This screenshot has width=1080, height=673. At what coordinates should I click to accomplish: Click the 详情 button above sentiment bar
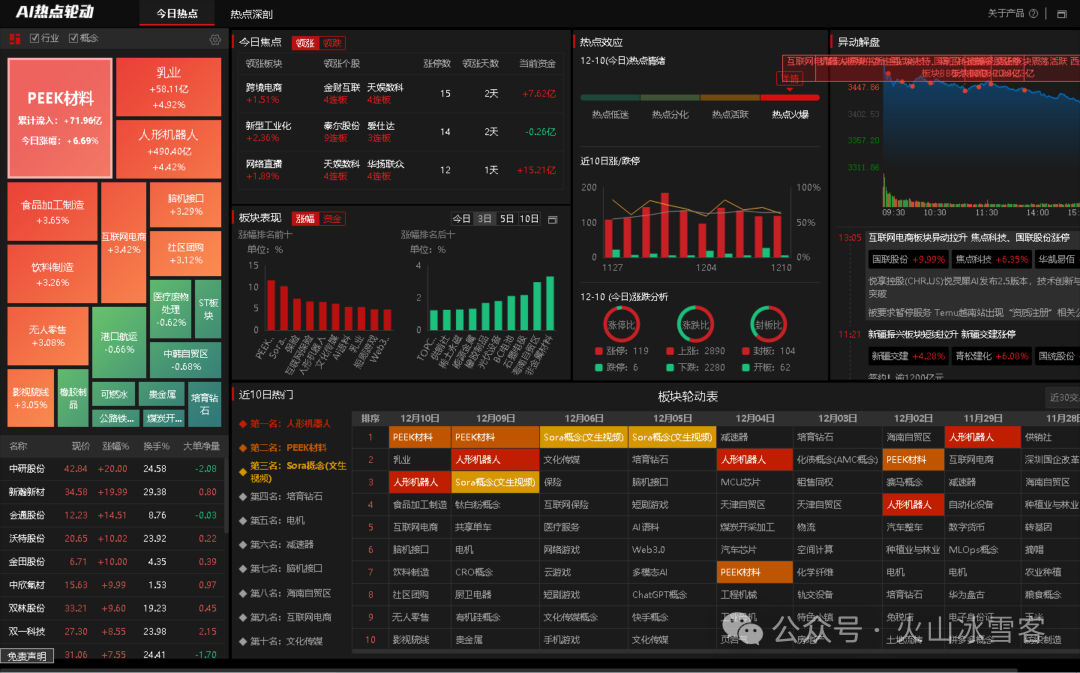[789, 78]
